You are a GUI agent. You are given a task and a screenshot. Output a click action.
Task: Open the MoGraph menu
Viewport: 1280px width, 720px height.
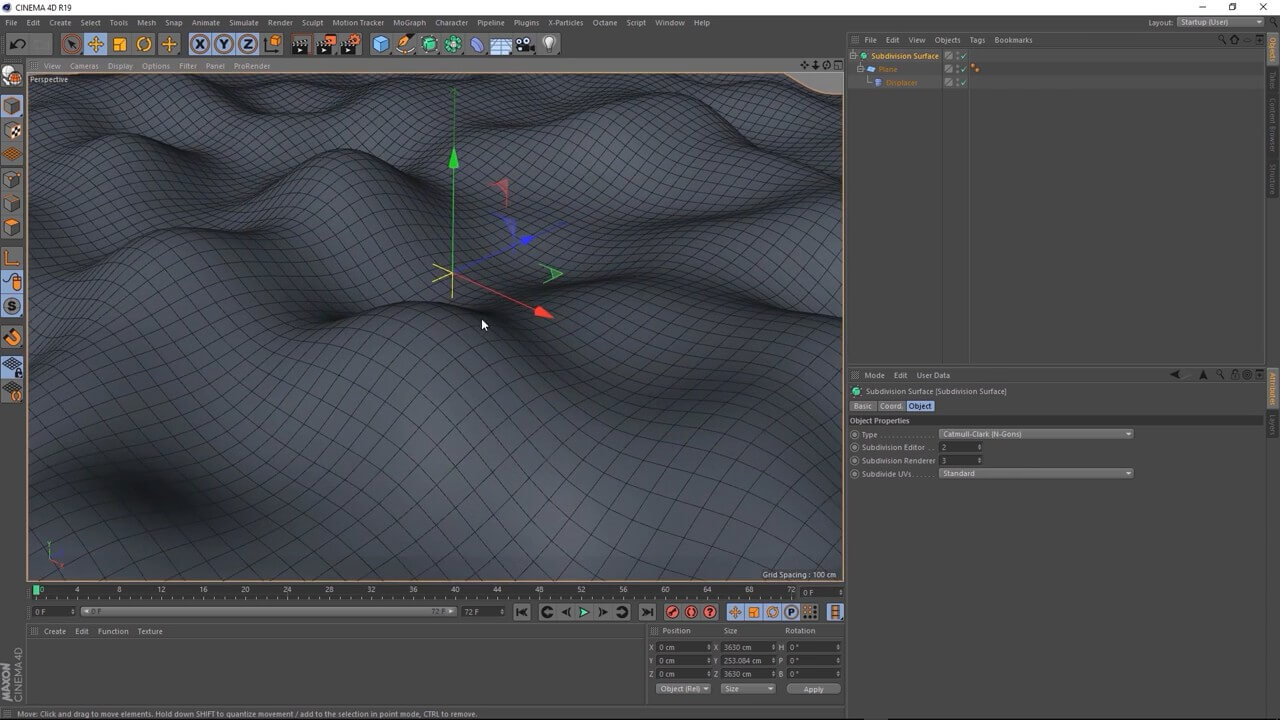pos(409,22)
